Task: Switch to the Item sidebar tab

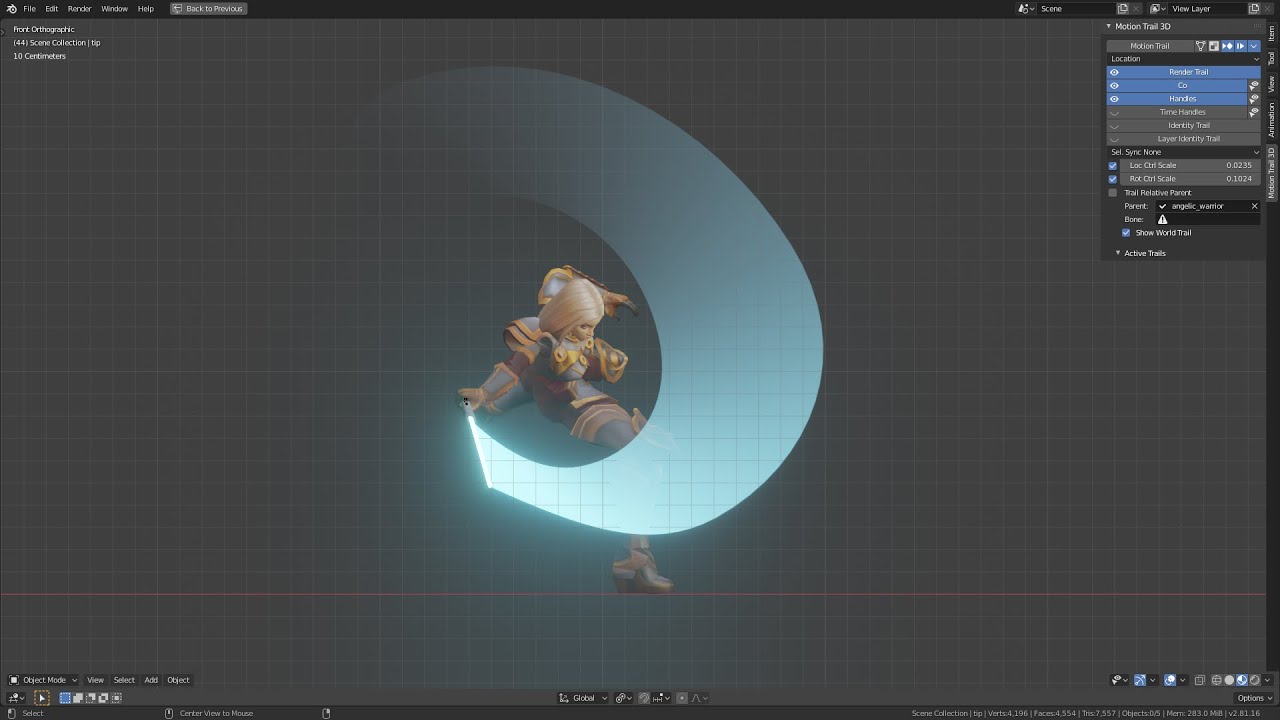Action: point(1272,33)
